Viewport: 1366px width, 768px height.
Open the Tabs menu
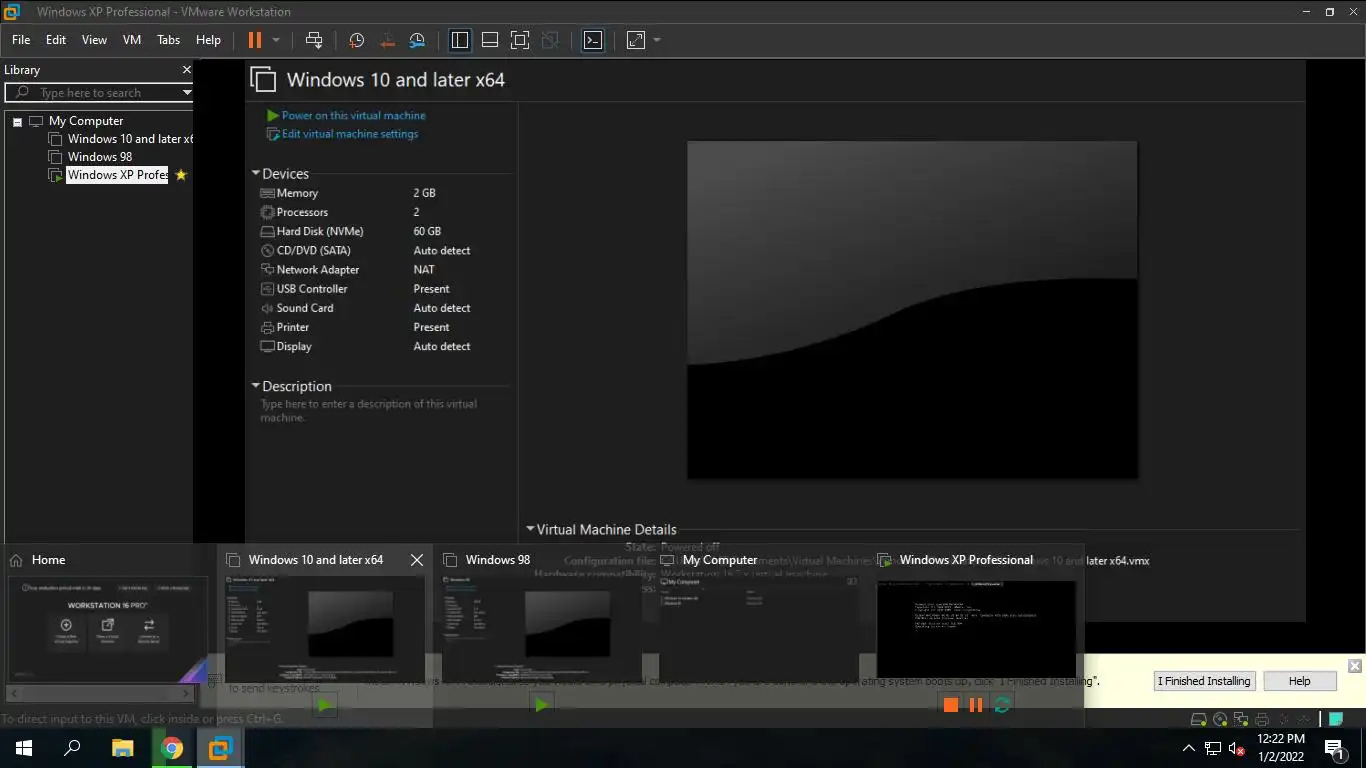169,40
